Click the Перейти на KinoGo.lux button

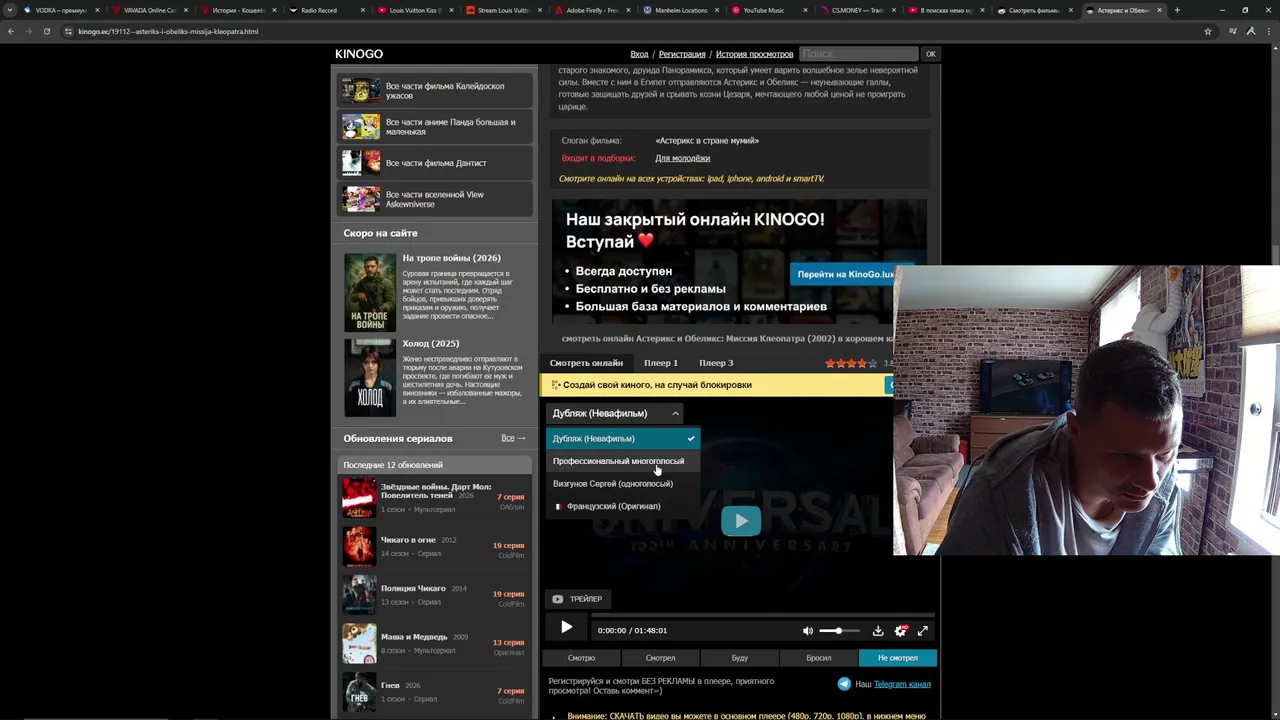(845, 274)
